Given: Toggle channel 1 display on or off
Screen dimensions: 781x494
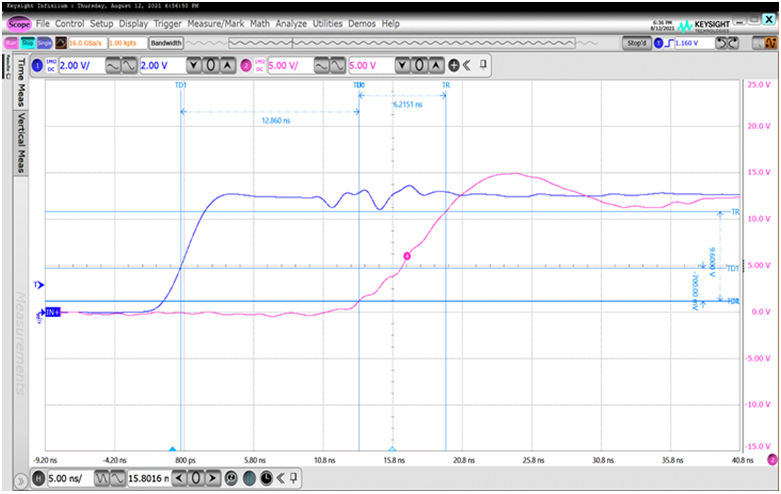Looking at the screenshot, I should pyautogui.click(x=36, y=65).
